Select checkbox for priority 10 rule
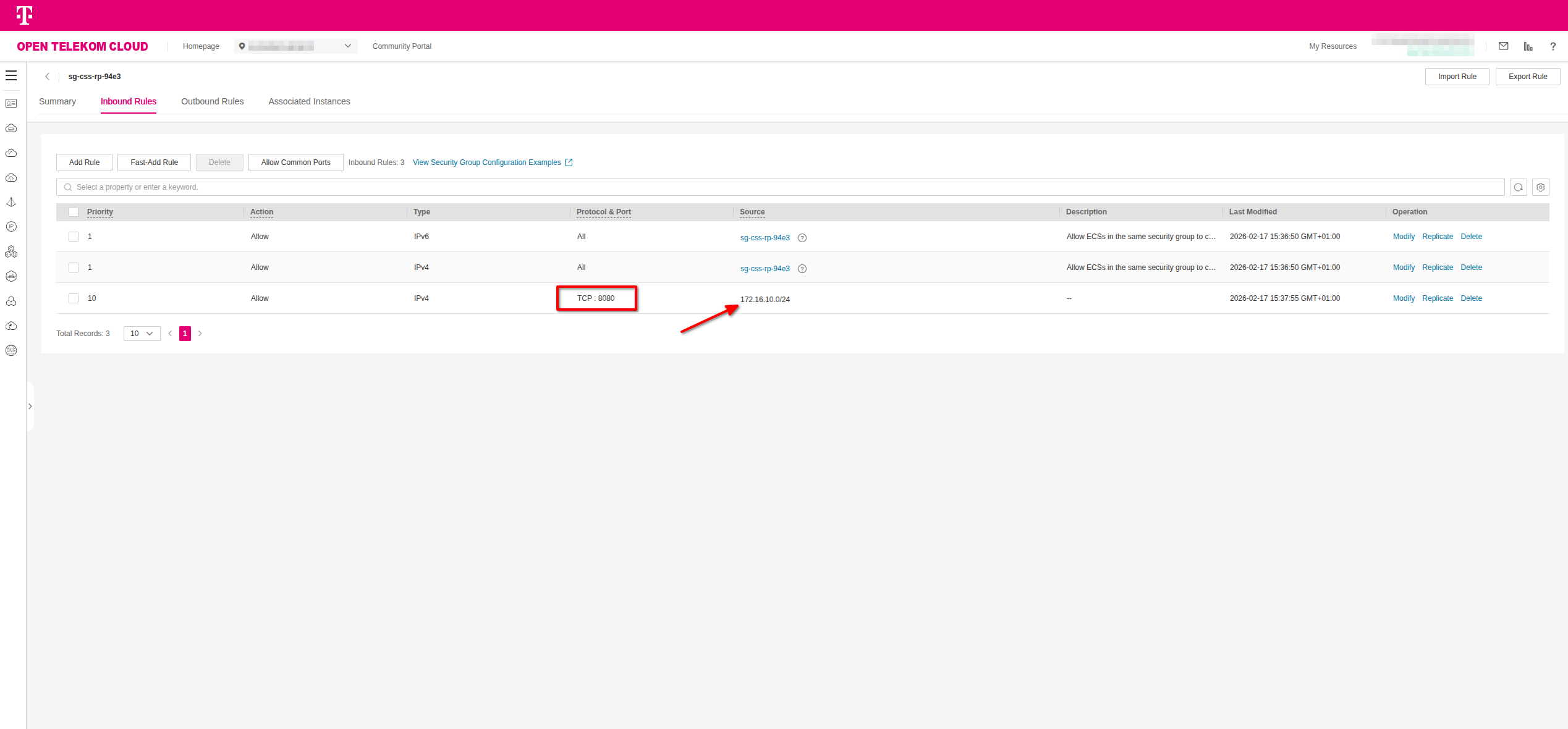Viewport: 1568px width, 729px height. 74,298
